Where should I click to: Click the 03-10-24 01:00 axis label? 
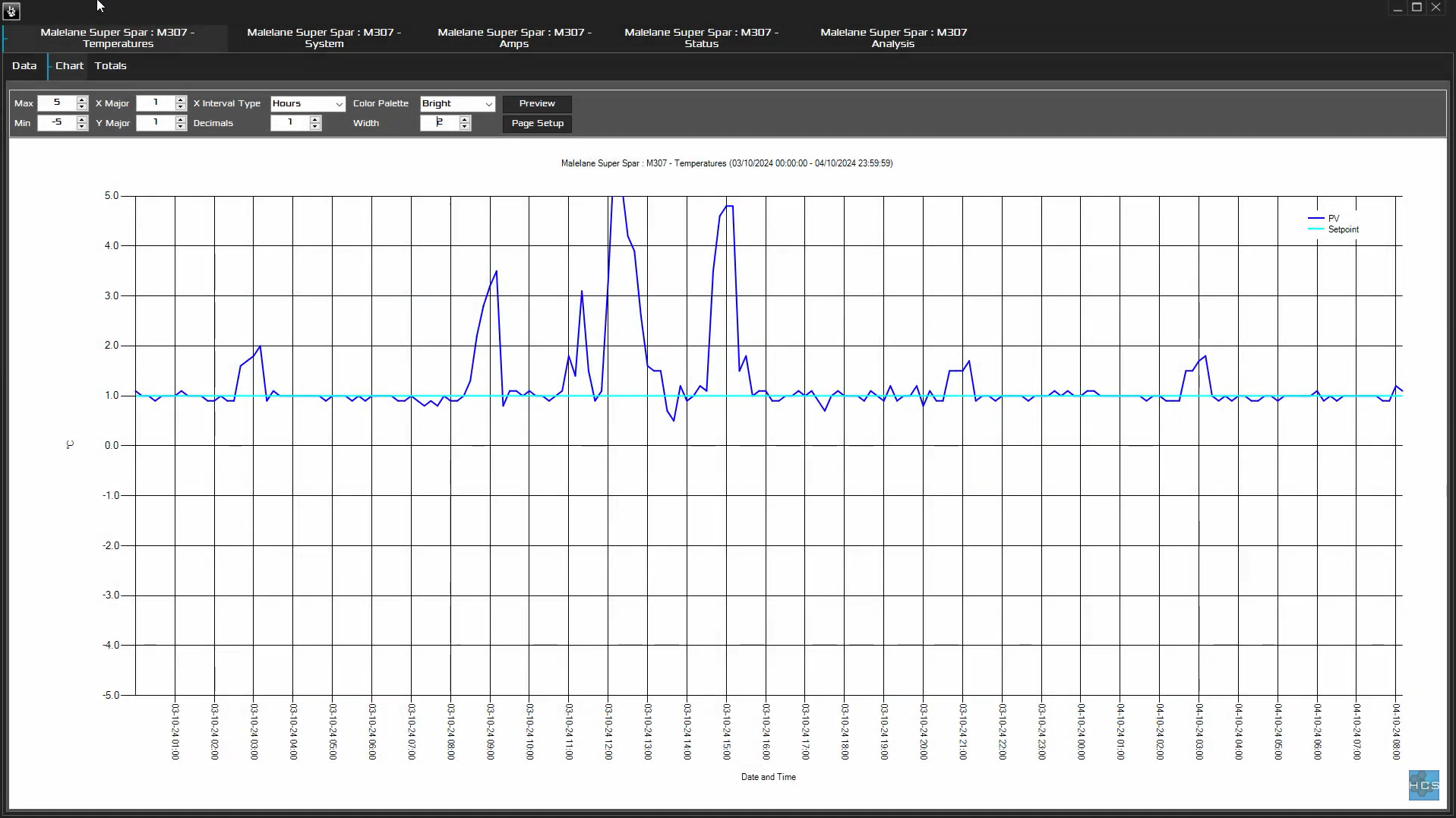[x=175, y=731]
